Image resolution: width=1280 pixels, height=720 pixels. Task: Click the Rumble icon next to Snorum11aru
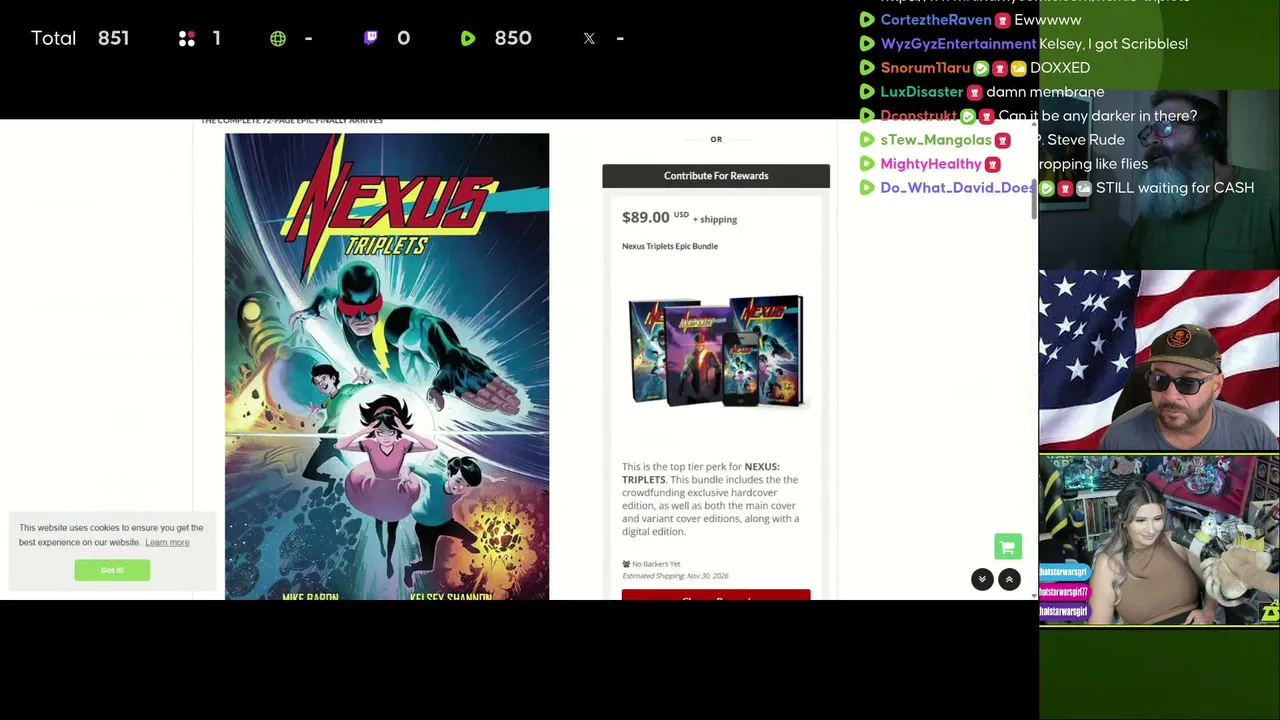[867, 68]
